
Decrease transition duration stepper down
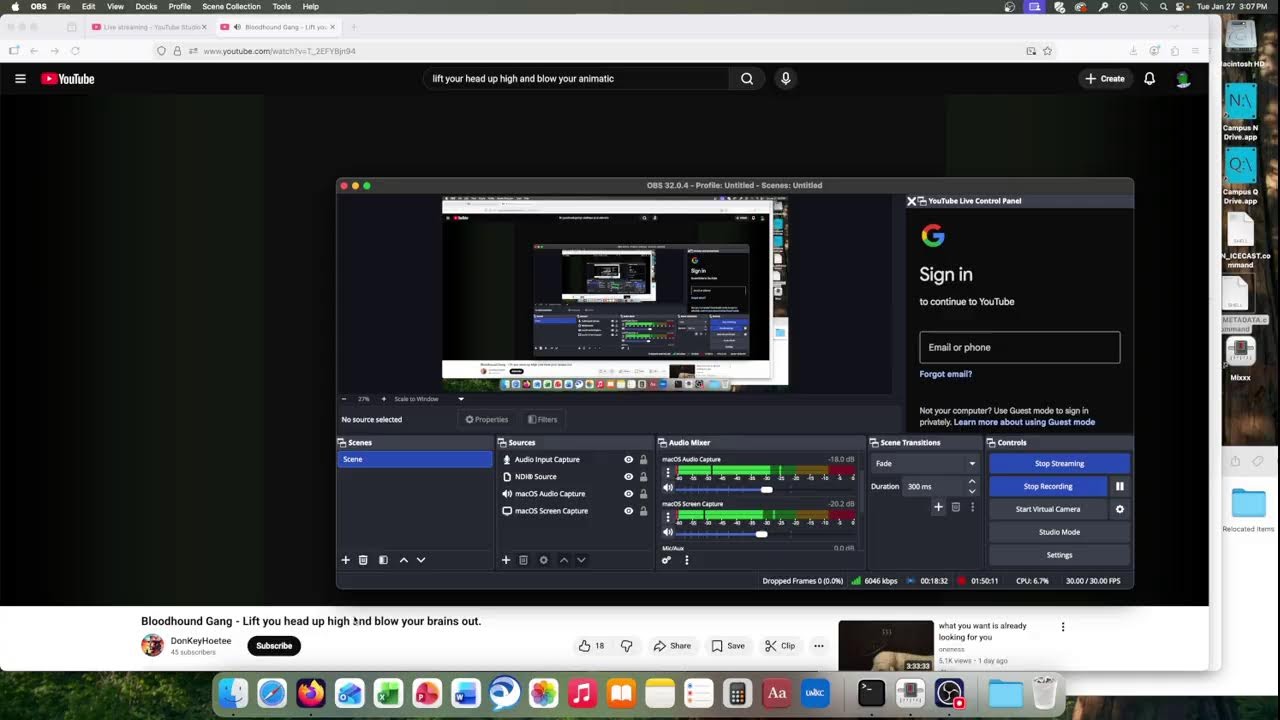972,491
